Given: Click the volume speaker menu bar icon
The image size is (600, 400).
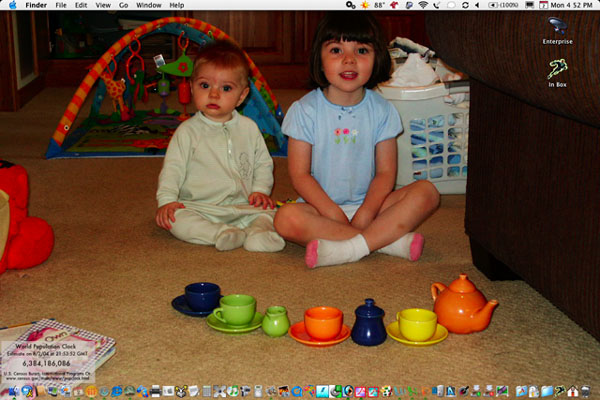Looking at the screenshot, I should [477, 5].
